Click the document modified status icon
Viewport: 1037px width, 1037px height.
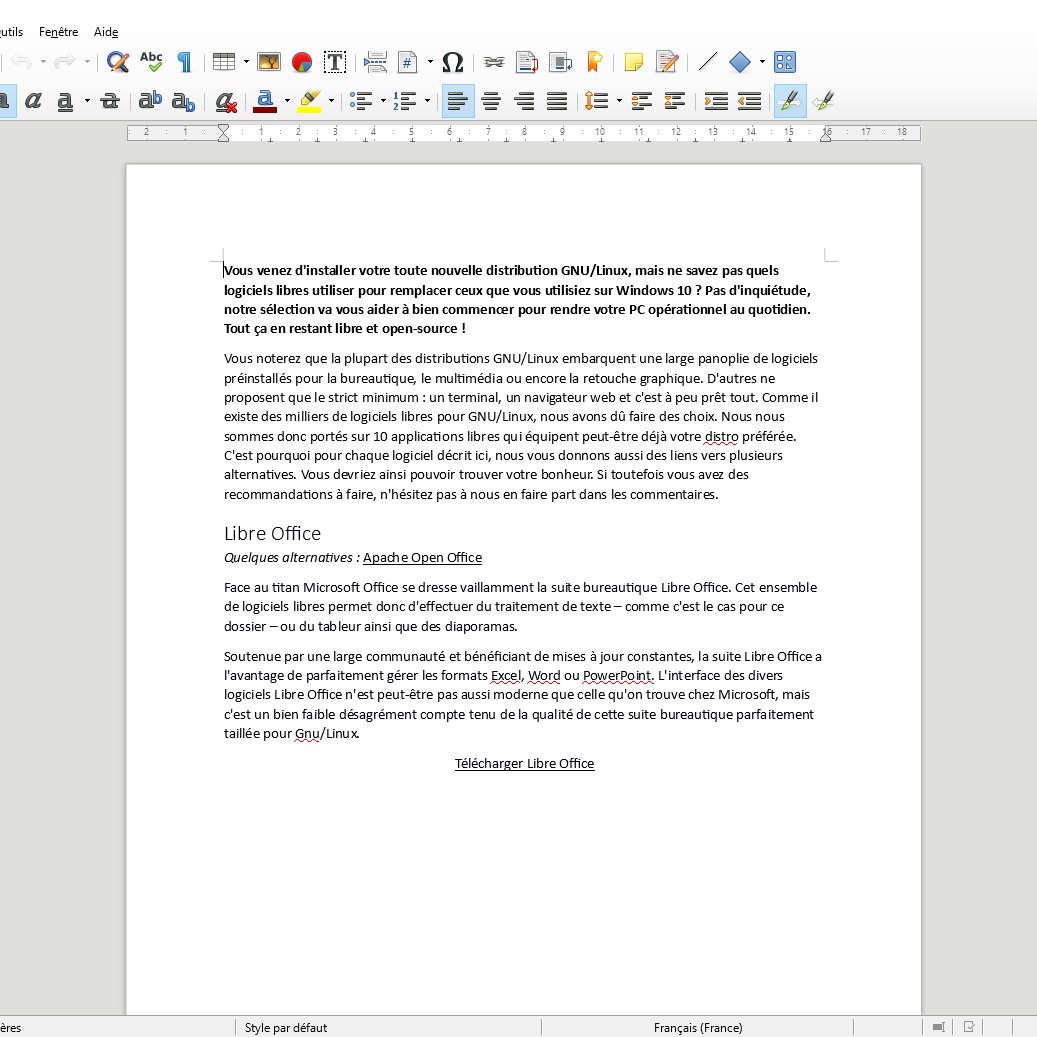tap(969, 1027)
